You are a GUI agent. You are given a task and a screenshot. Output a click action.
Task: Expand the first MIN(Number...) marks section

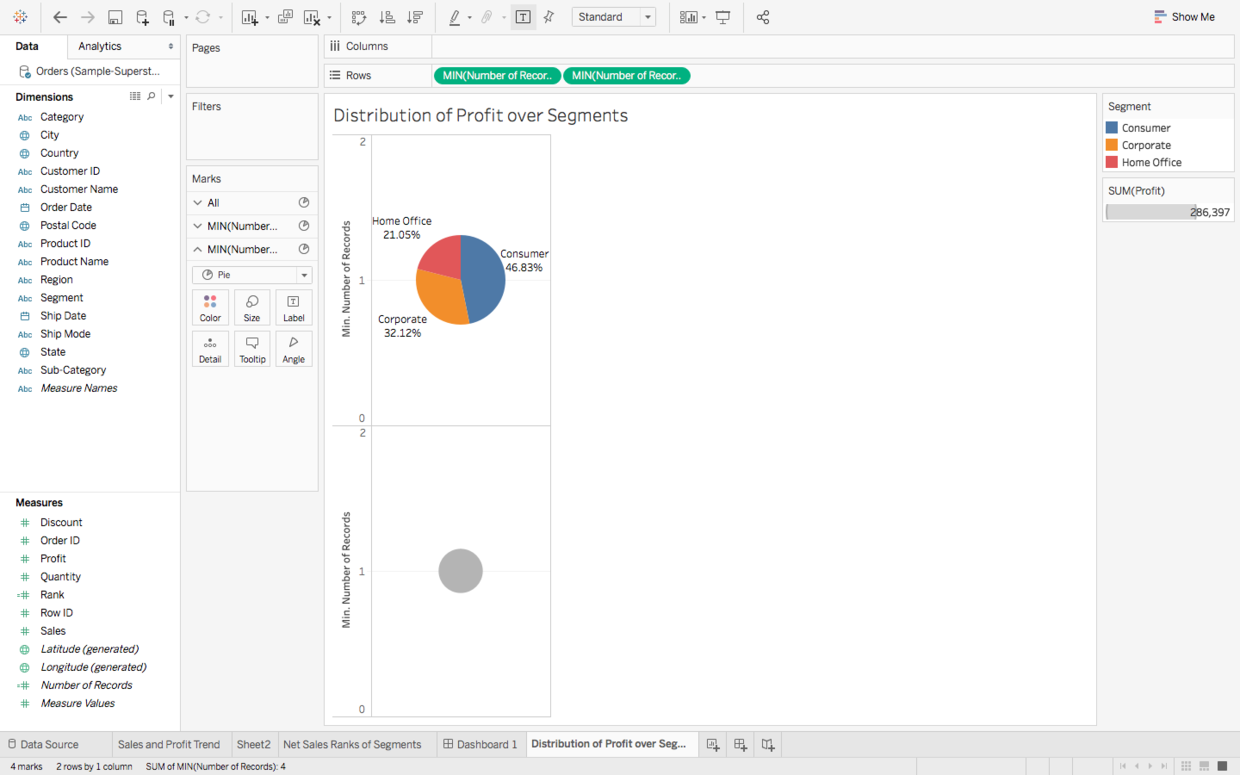tap(198, 226)
